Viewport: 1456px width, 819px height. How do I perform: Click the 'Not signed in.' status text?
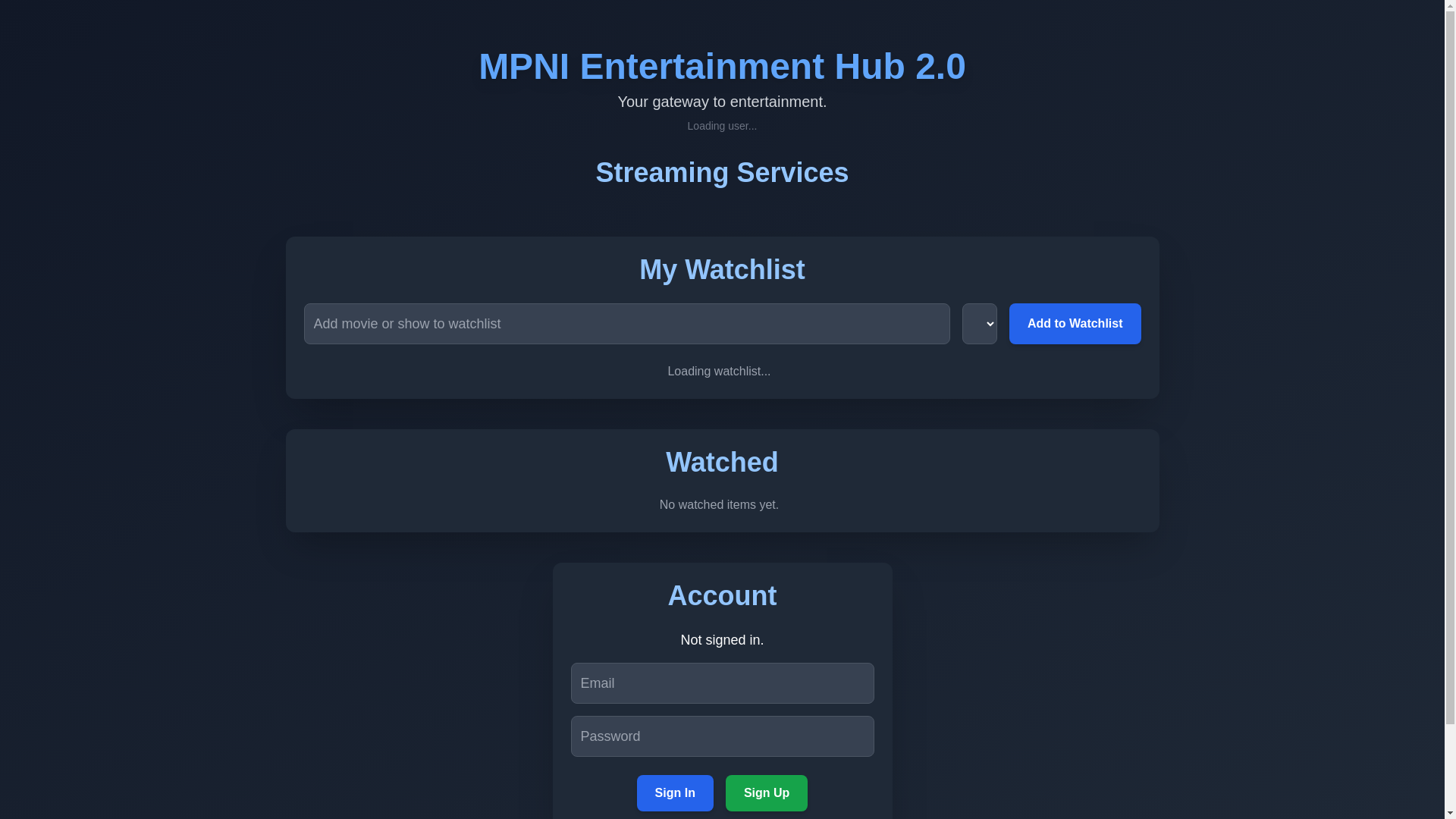(x=722, y=640)
